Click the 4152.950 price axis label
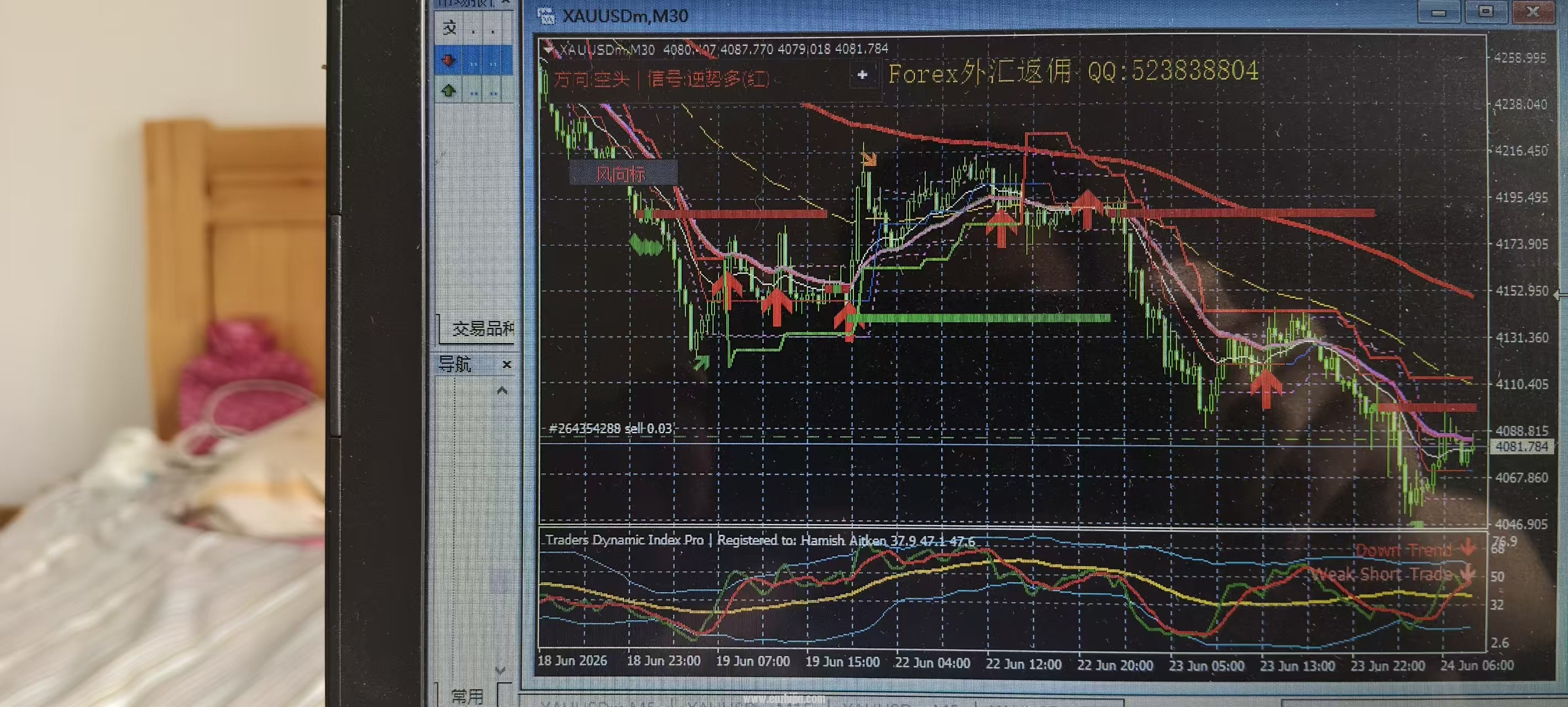 tap(1522, 291)
